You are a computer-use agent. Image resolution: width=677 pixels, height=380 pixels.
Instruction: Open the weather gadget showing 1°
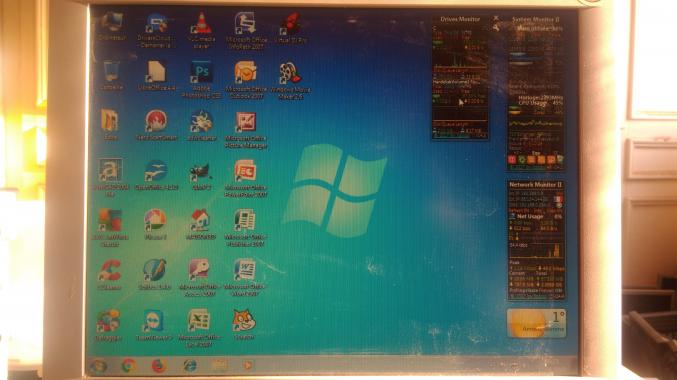[536, 323]
